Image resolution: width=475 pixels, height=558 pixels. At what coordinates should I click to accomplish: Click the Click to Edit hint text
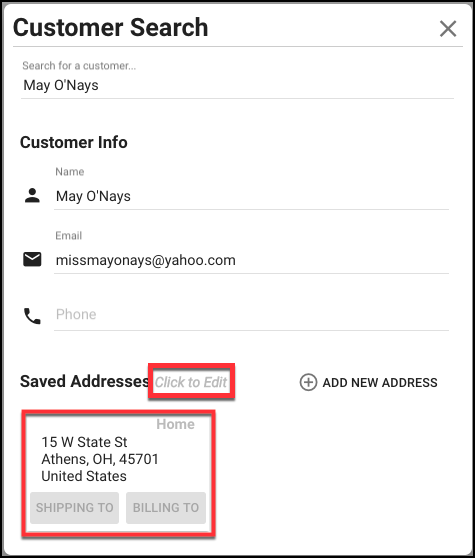point(191,382)
